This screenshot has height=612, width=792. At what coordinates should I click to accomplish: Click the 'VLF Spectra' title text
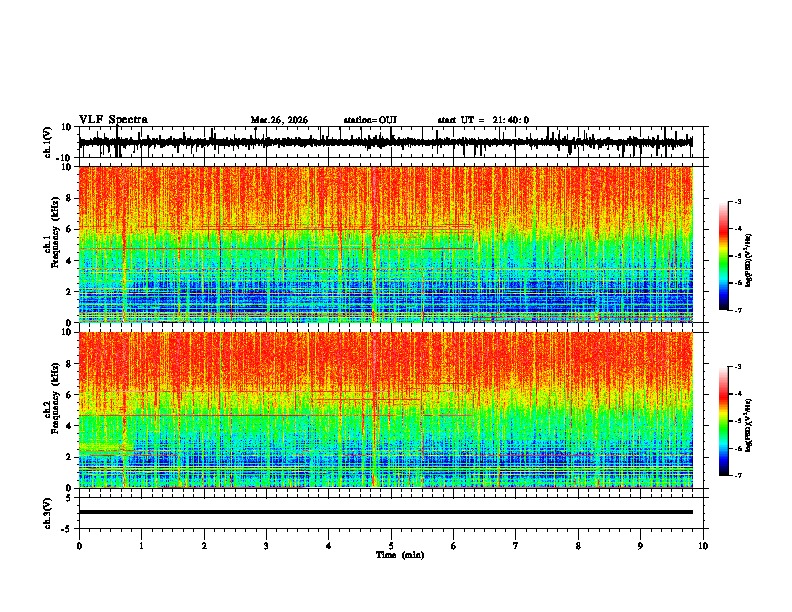pyautogui.click(x=113, y=120)
